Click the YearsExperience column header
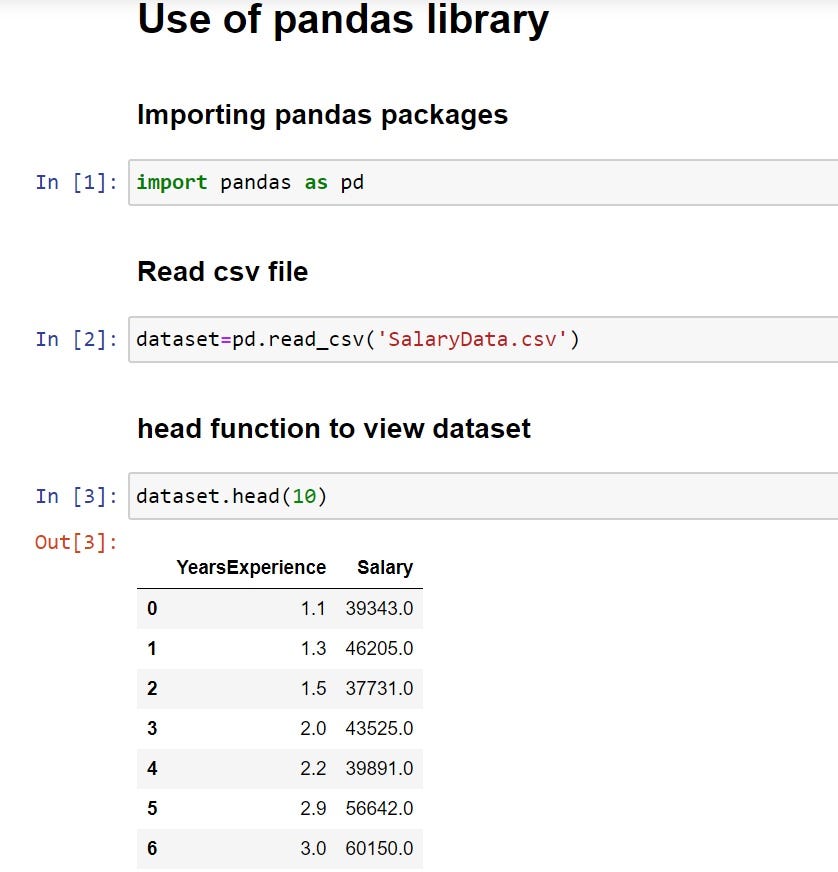The image size is (838, 872). [x=251, y=567]
